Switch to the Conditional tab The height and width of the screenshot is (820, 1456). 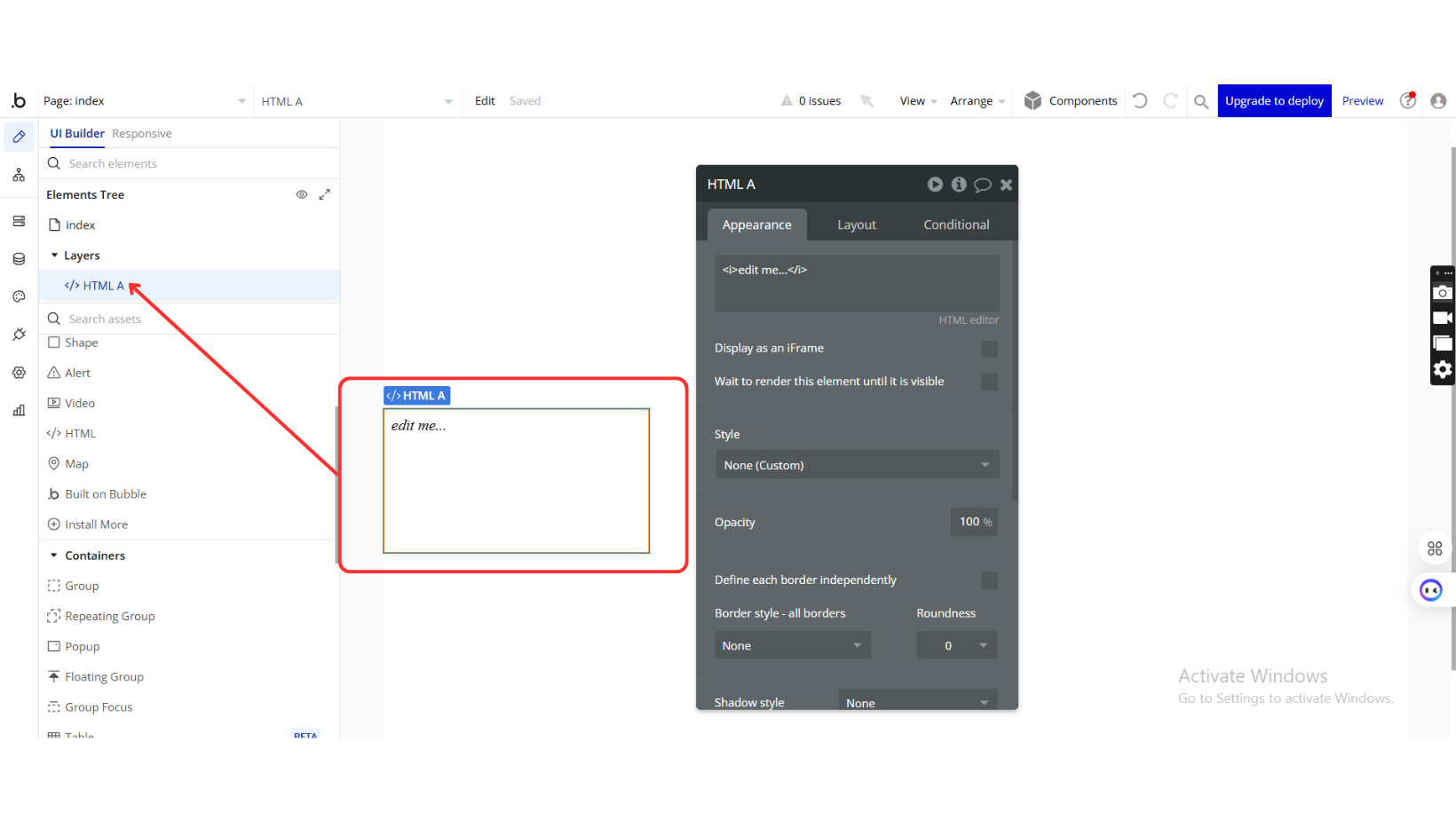coord(956,225)
